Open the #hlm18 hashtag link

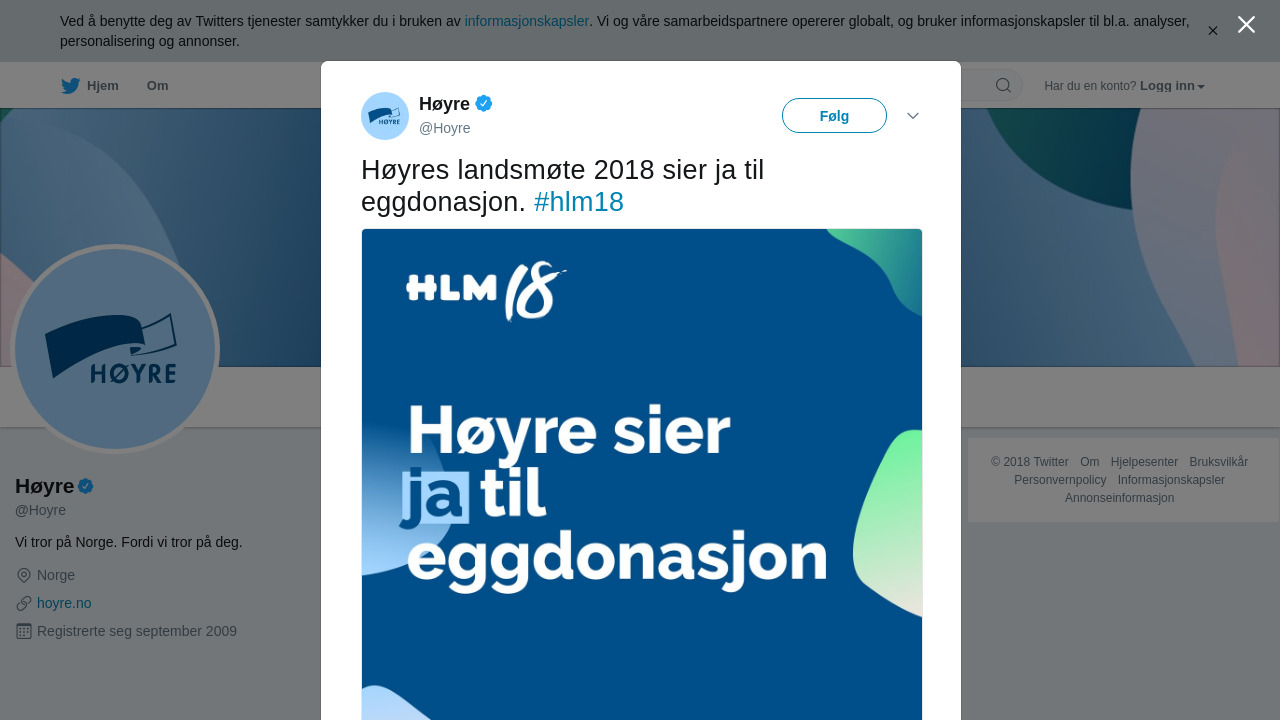579,202
